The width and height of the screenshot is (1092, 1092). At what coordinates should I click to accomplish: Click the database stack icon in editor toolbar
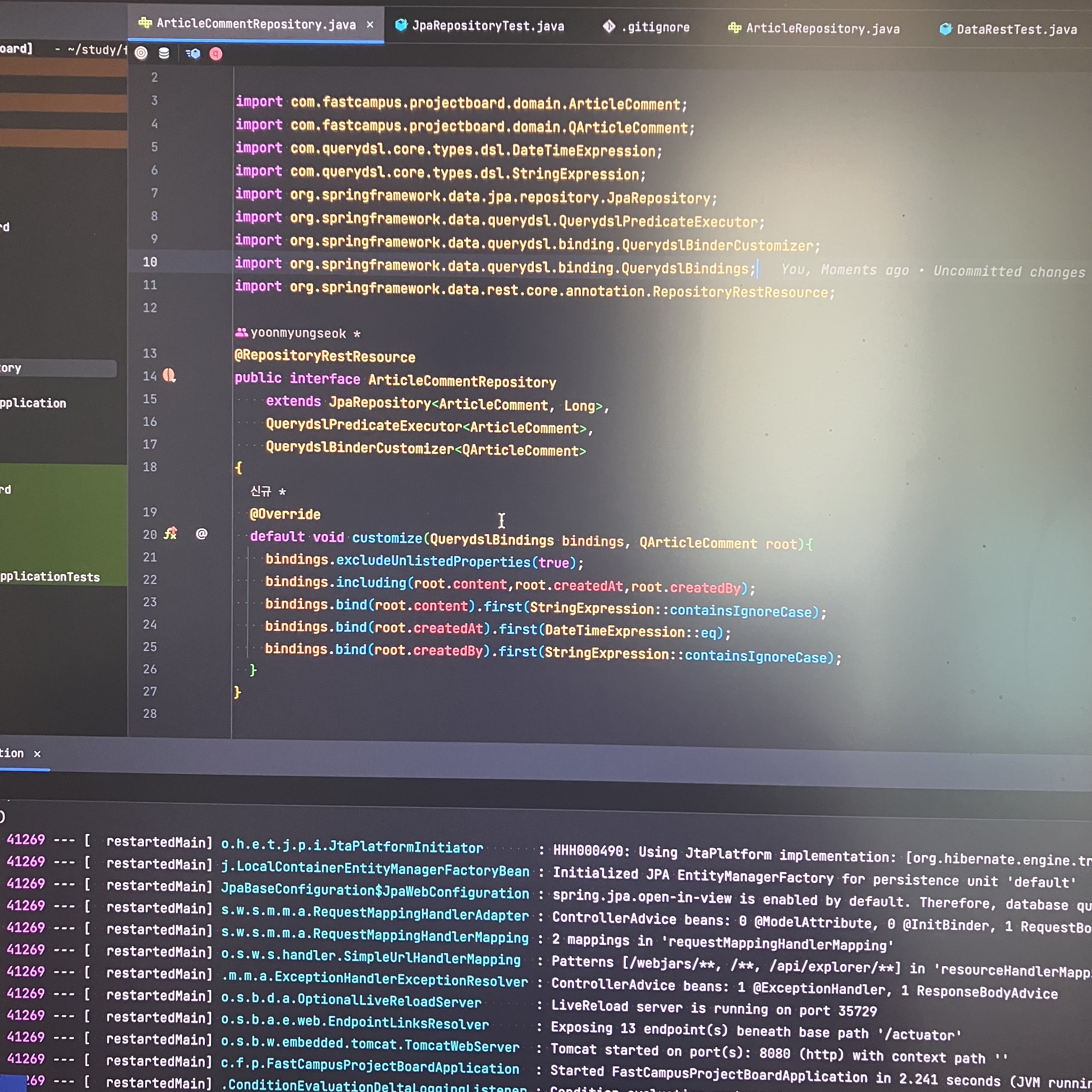pos(164,53)
